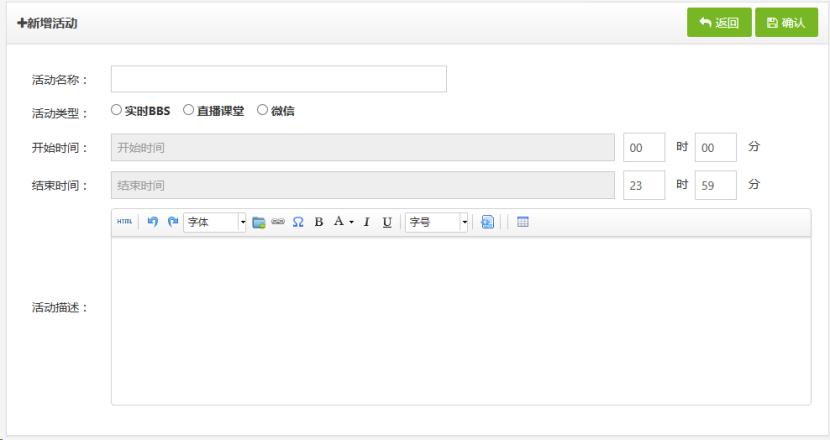Insert a table in the editor
The image size is (830, 440).
click(x=522, y=222)
